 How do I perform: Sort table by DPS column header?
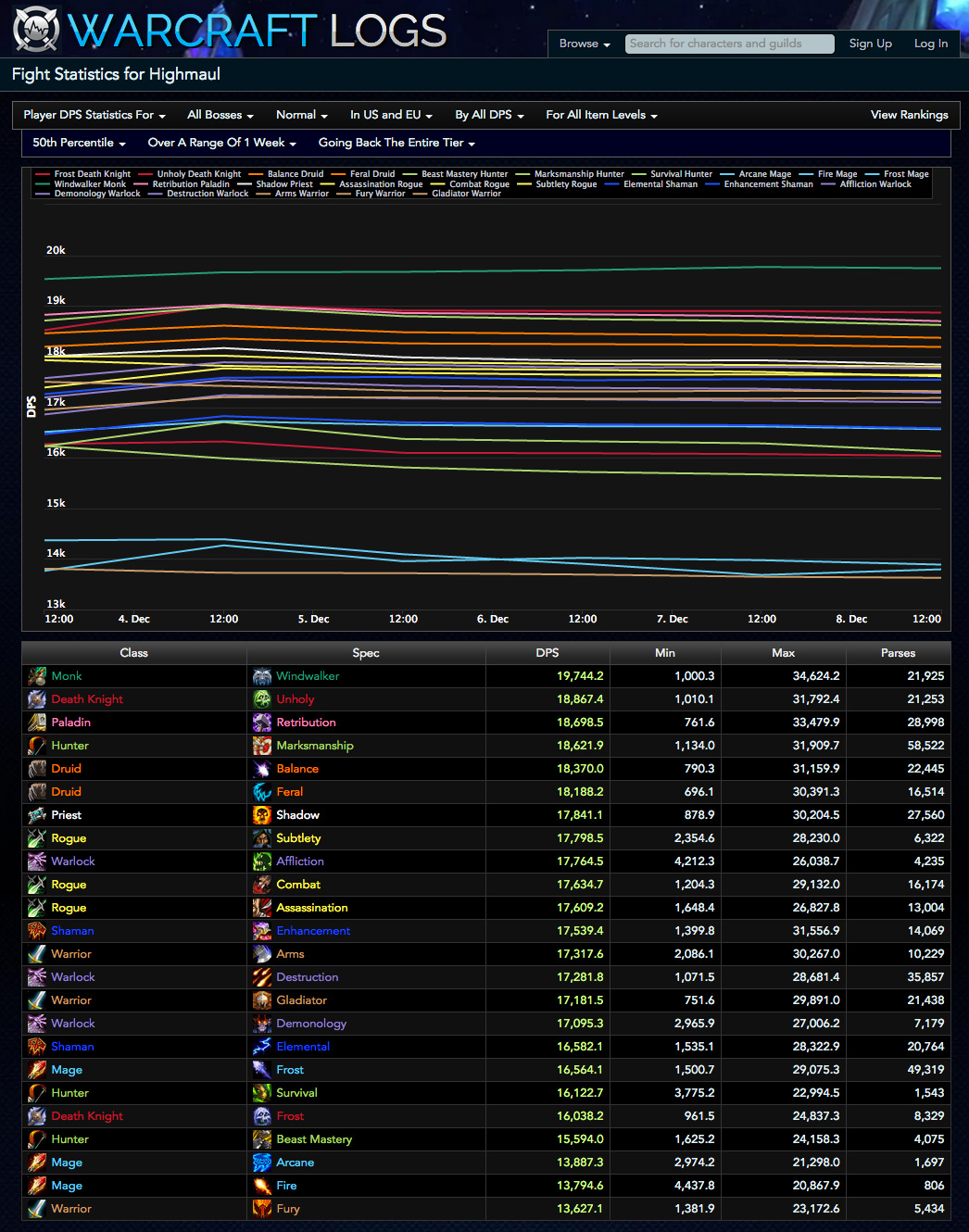[547, 653]
